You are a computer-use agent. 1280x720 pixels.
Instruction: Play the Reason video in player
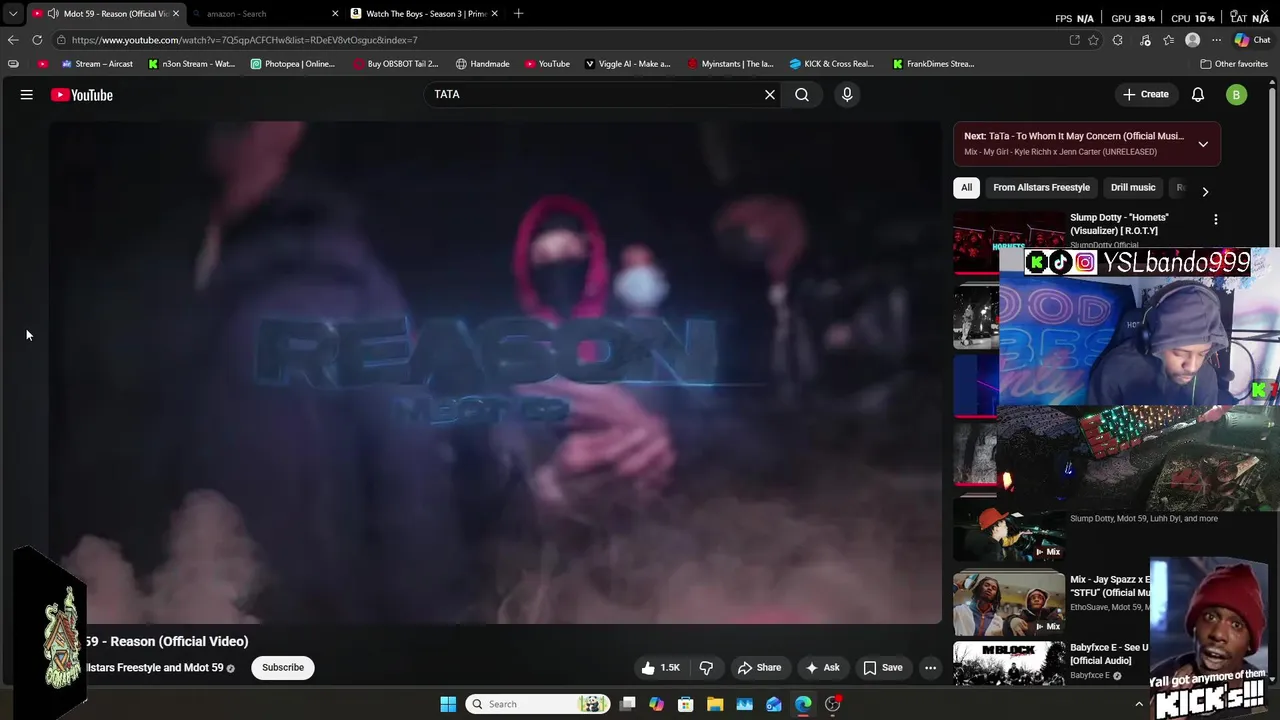click(495, 372)
